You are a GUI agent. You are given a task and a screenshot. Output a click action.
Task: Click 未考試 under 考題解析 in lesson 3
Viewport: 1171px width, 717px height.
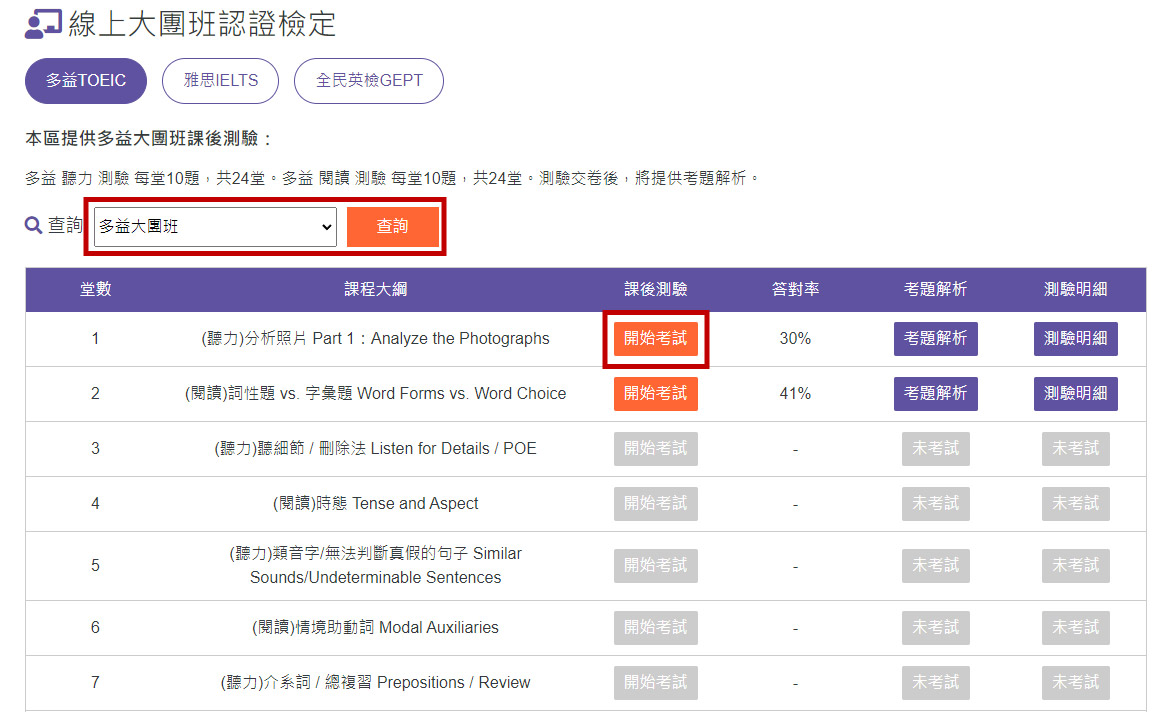(x=936, y=449)
